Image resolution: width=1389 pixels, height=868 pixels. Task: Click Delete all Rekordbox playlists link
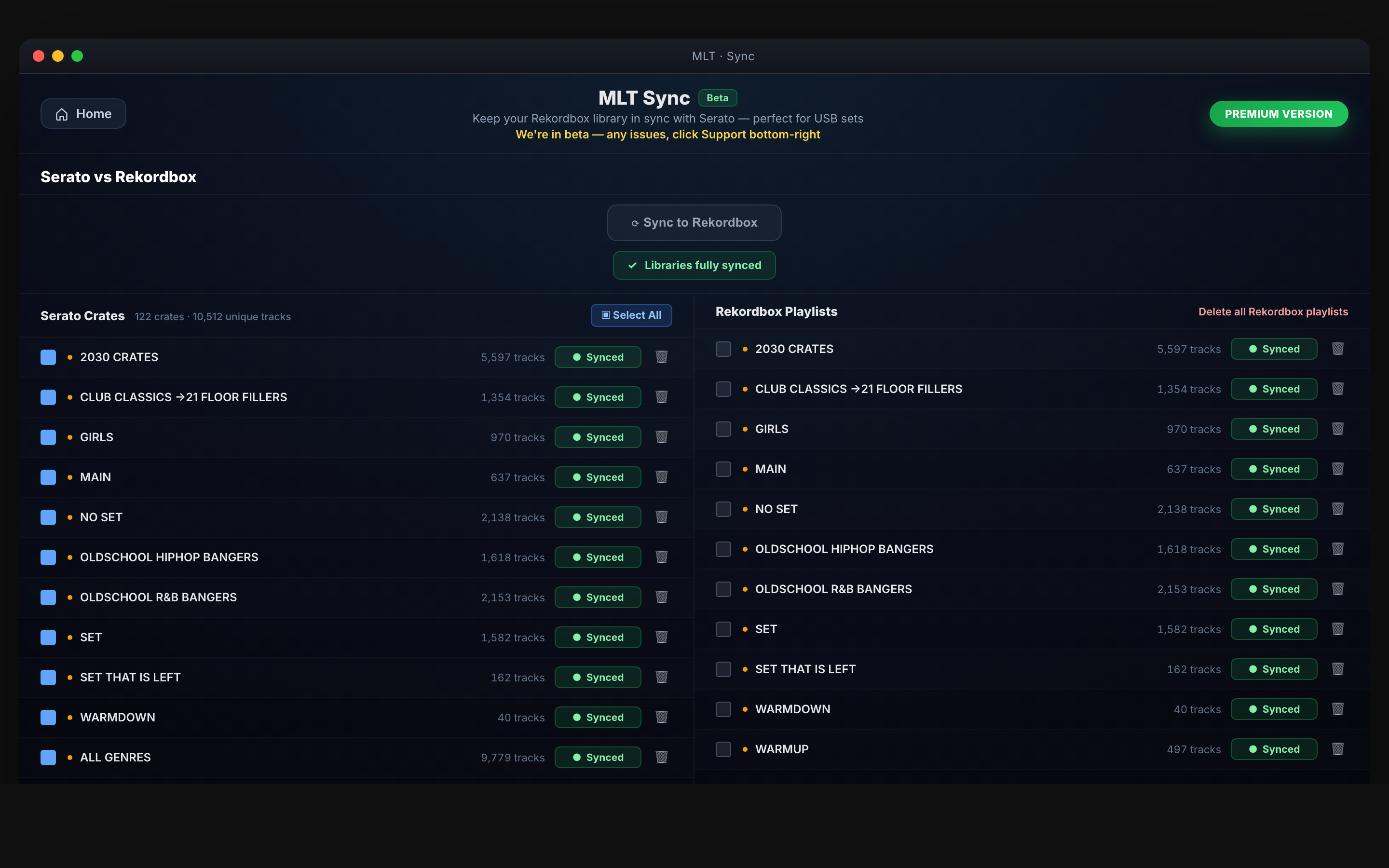[1273, 312]
